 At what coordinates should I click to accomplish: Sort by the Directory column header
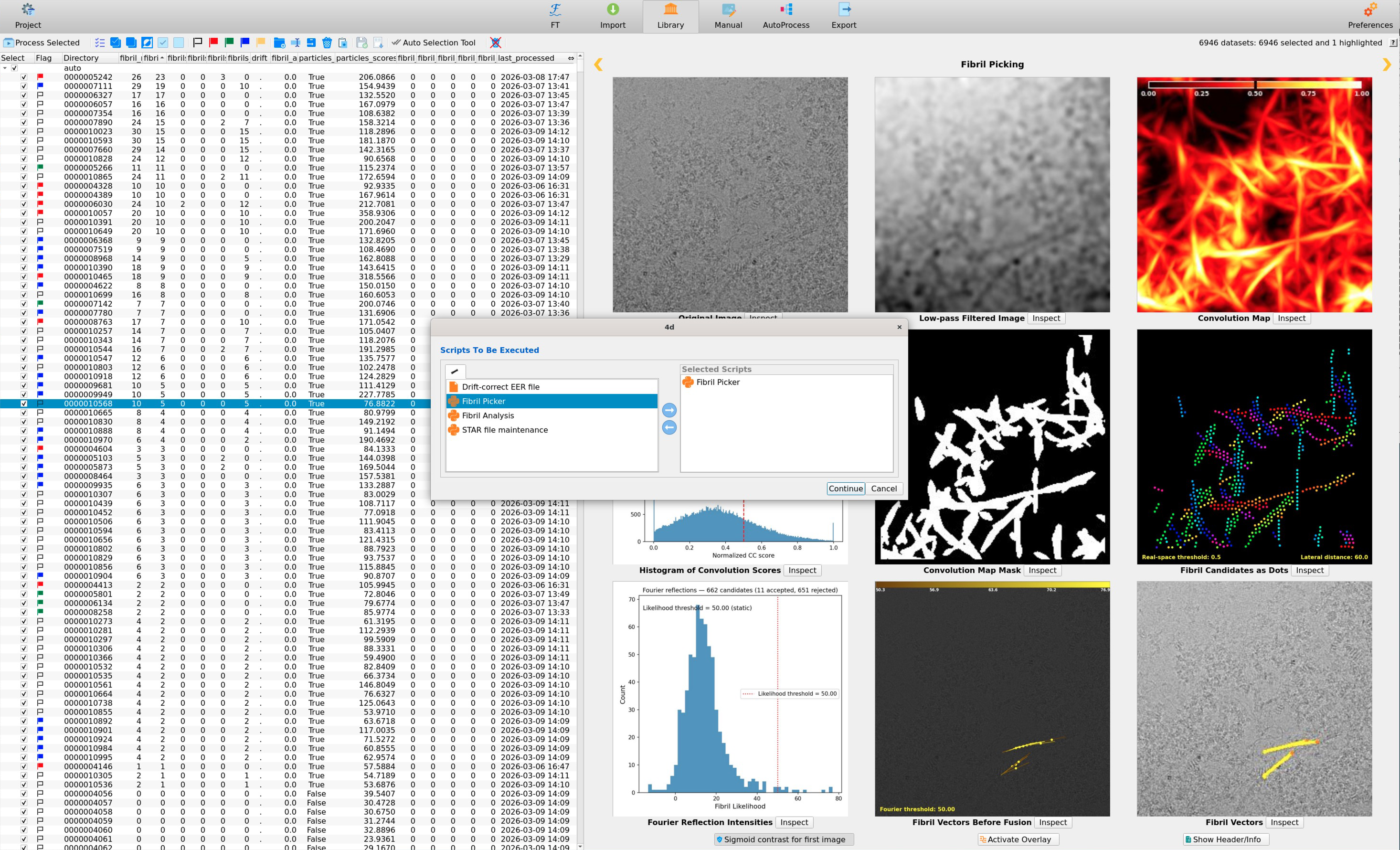click(89, 58)
